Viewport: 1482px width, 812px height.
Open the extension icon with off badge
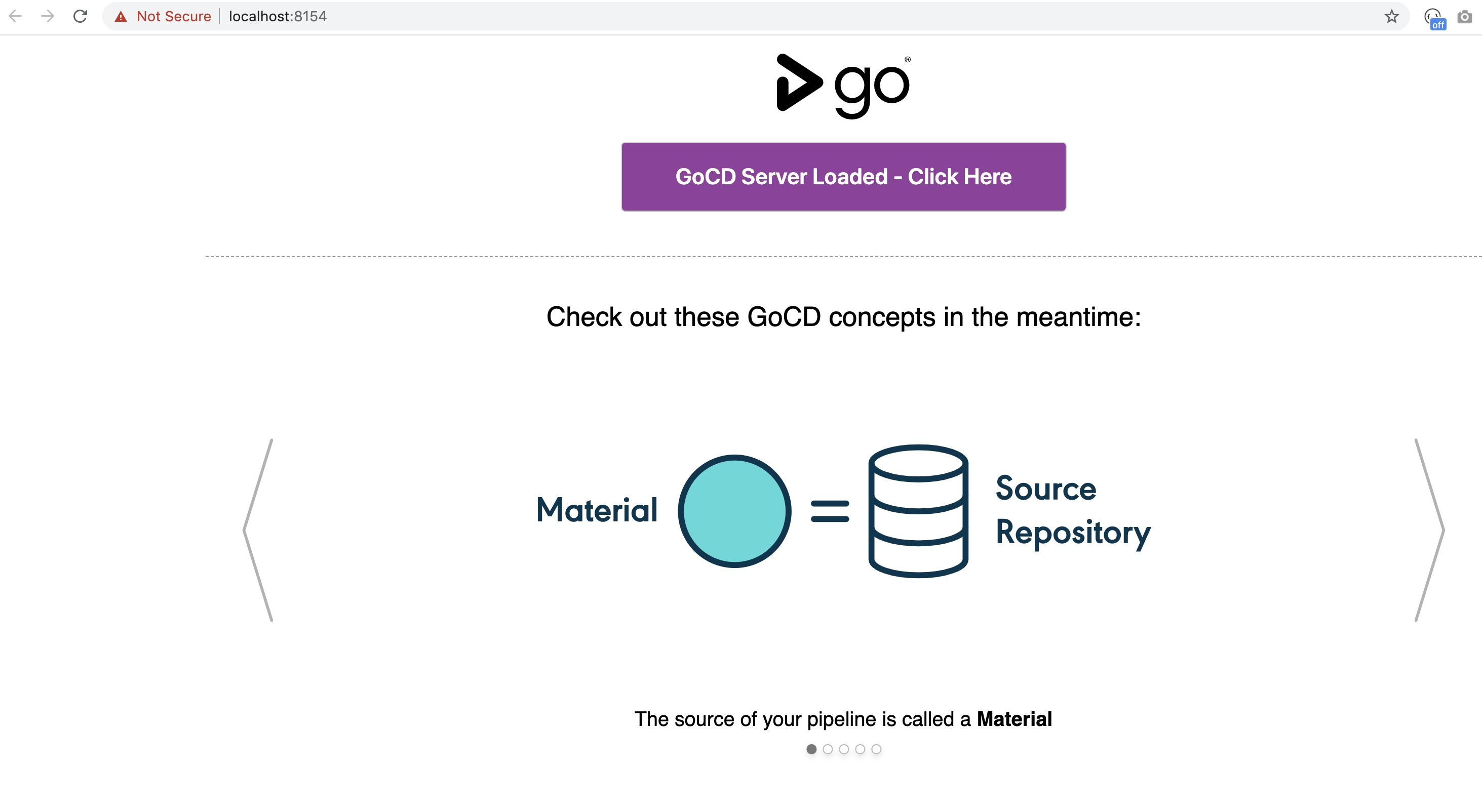pyautogui.click(x=1433, y=17)
